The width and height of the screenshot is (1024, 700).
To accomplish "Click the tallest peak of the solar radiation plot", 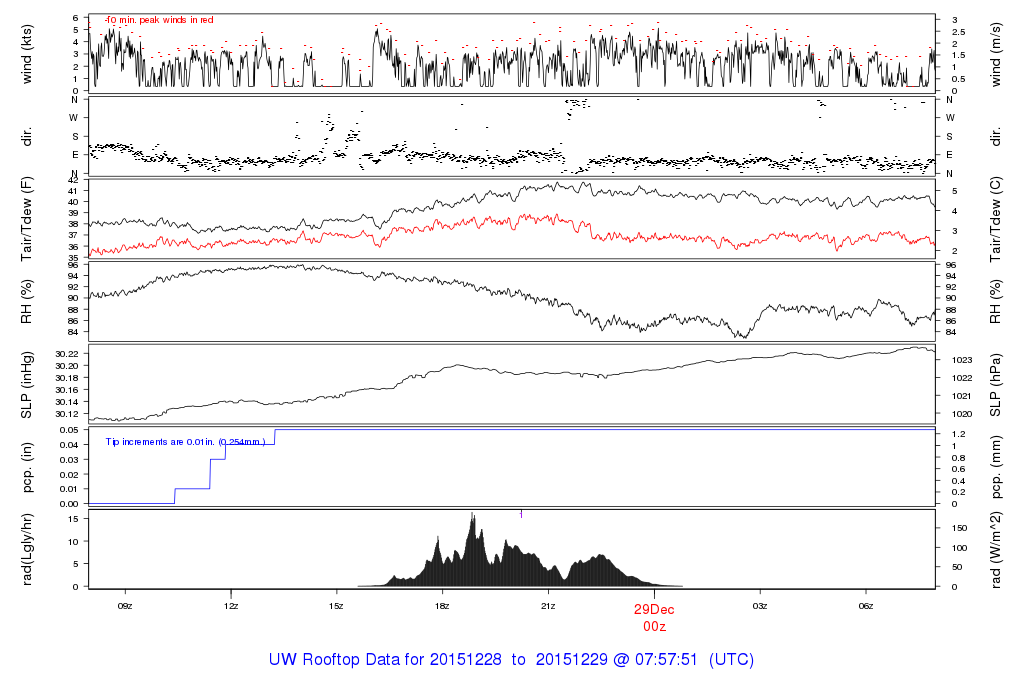I will [x=472, y=516].
